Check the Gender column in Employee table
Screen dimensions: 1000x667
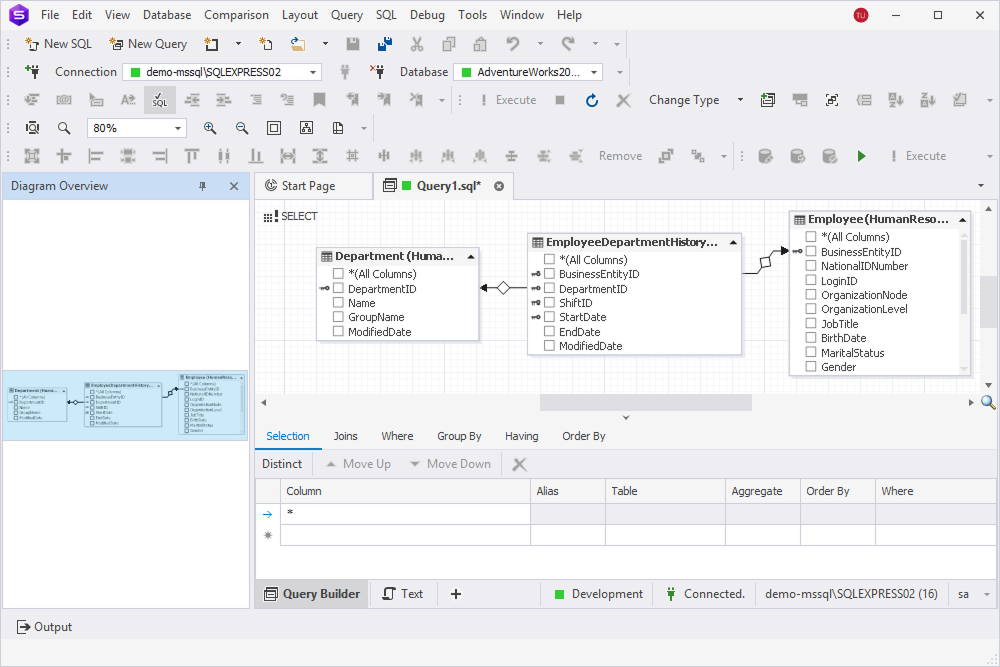pyautogui.click(x=810, y=366)
